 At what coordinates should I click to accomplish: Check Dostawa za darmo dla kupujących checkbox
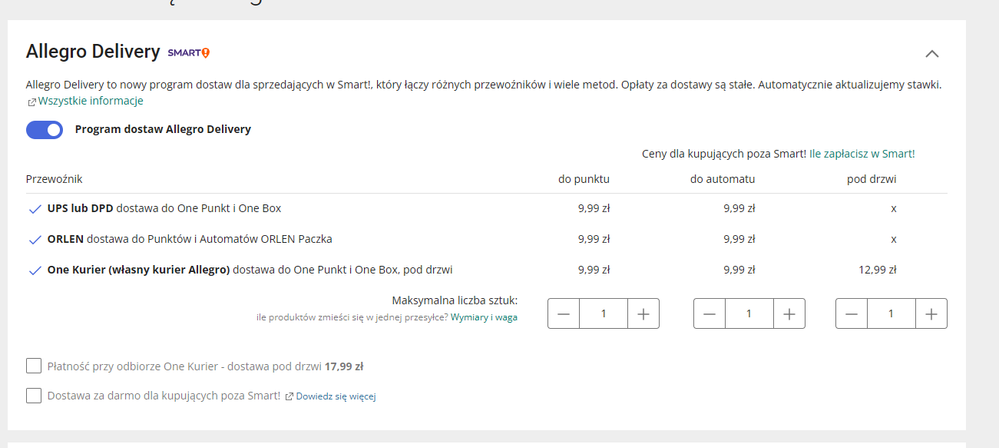pyautogui.click(x=34, y=396)
